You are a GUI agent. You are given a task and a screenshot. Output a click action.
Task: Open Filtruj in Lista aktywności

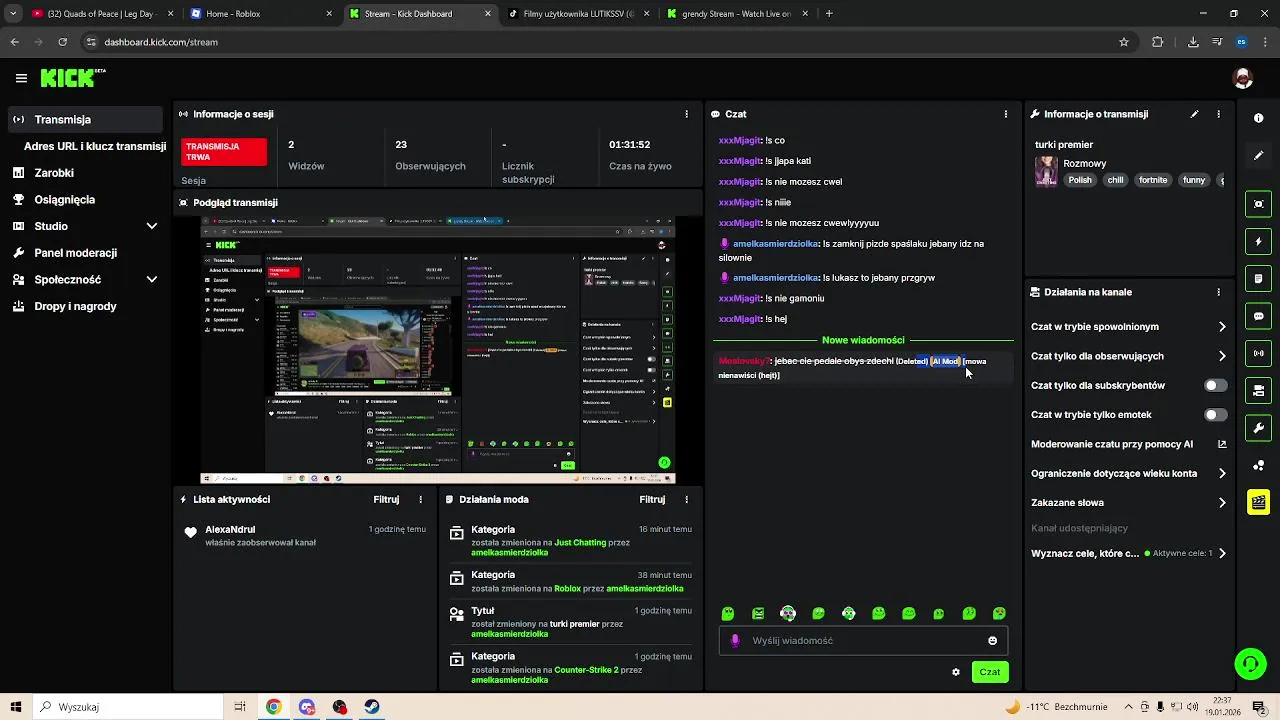pos(386,499)
